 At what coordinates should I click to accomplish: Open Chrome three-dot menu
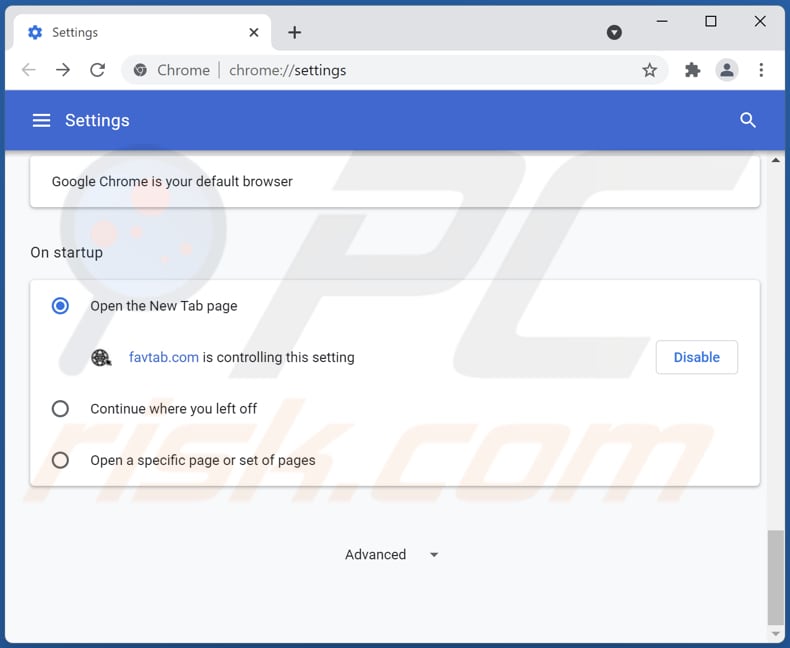pyautogui.click(x=761, y=70)
